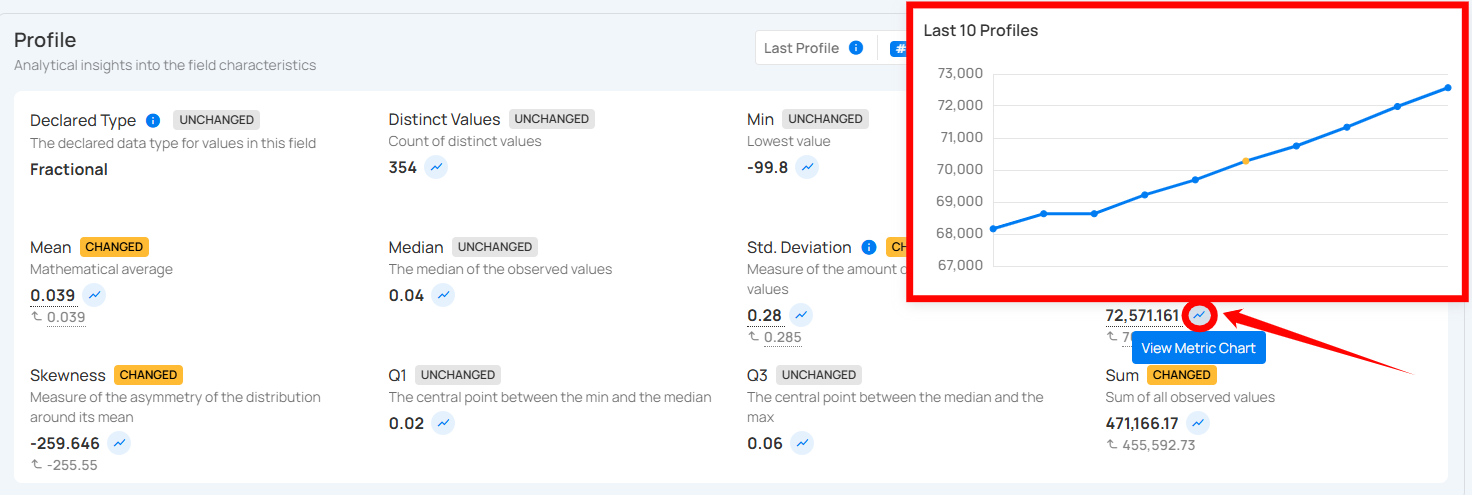Select the yellow data point on the chart
Screen dimensions: 1472x495
(x=1245, y=161)
